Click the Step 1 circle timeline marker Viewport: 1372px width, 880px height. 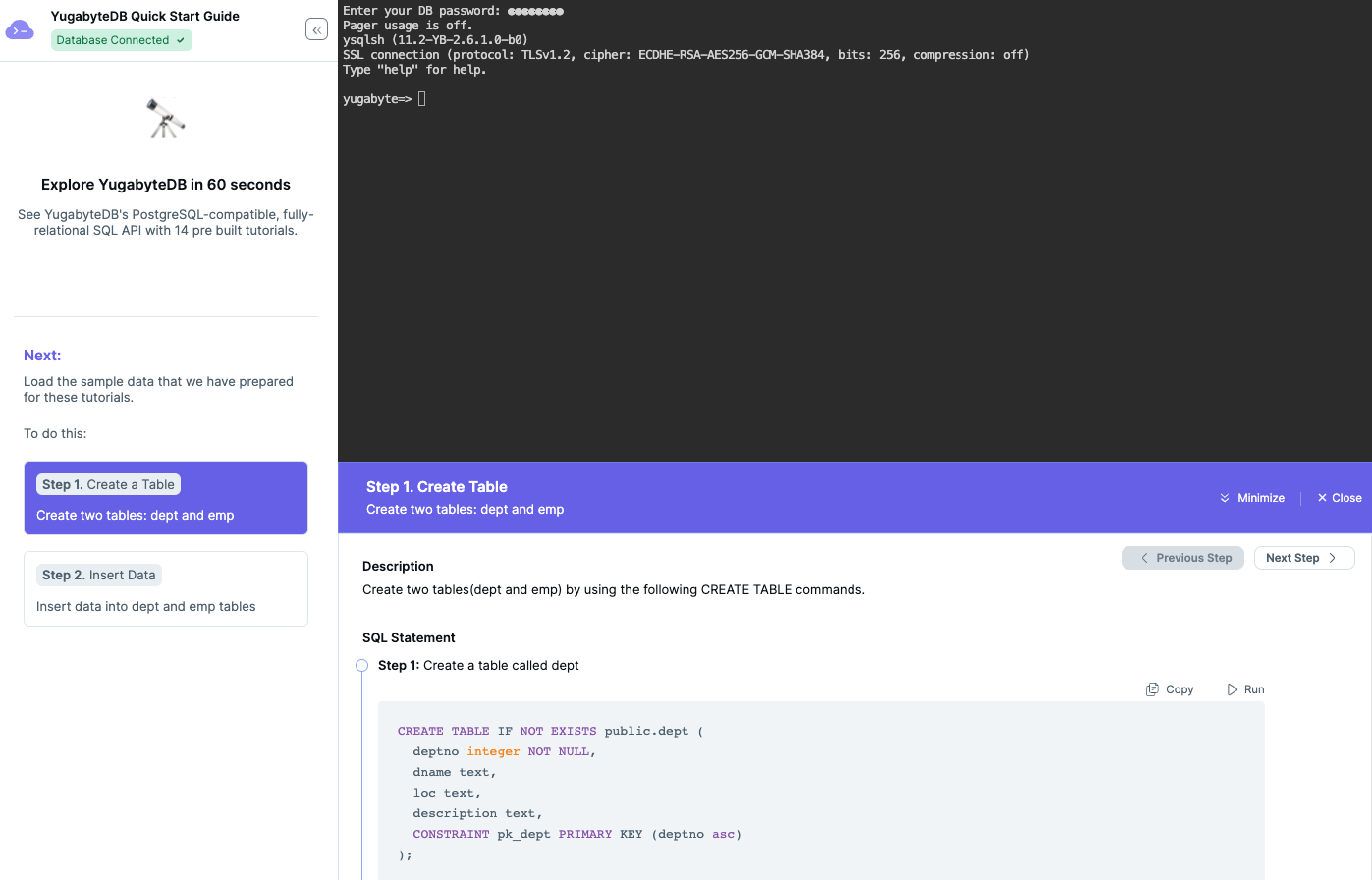pyautogui.click(x=361, y=666)
